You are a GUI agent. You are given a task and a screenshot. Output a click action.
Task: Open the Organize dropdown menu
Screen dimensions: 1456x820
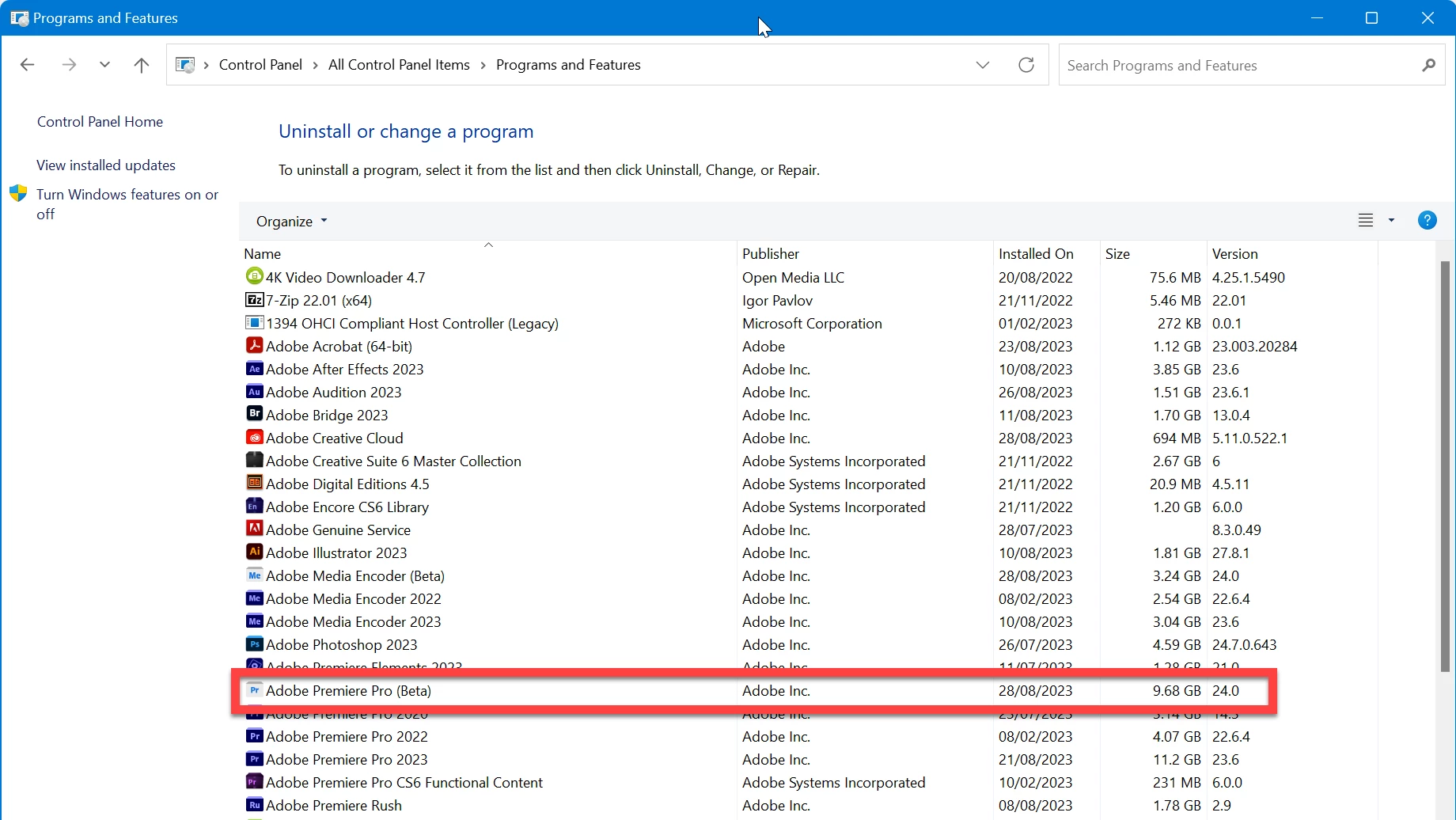coord(291,222)
